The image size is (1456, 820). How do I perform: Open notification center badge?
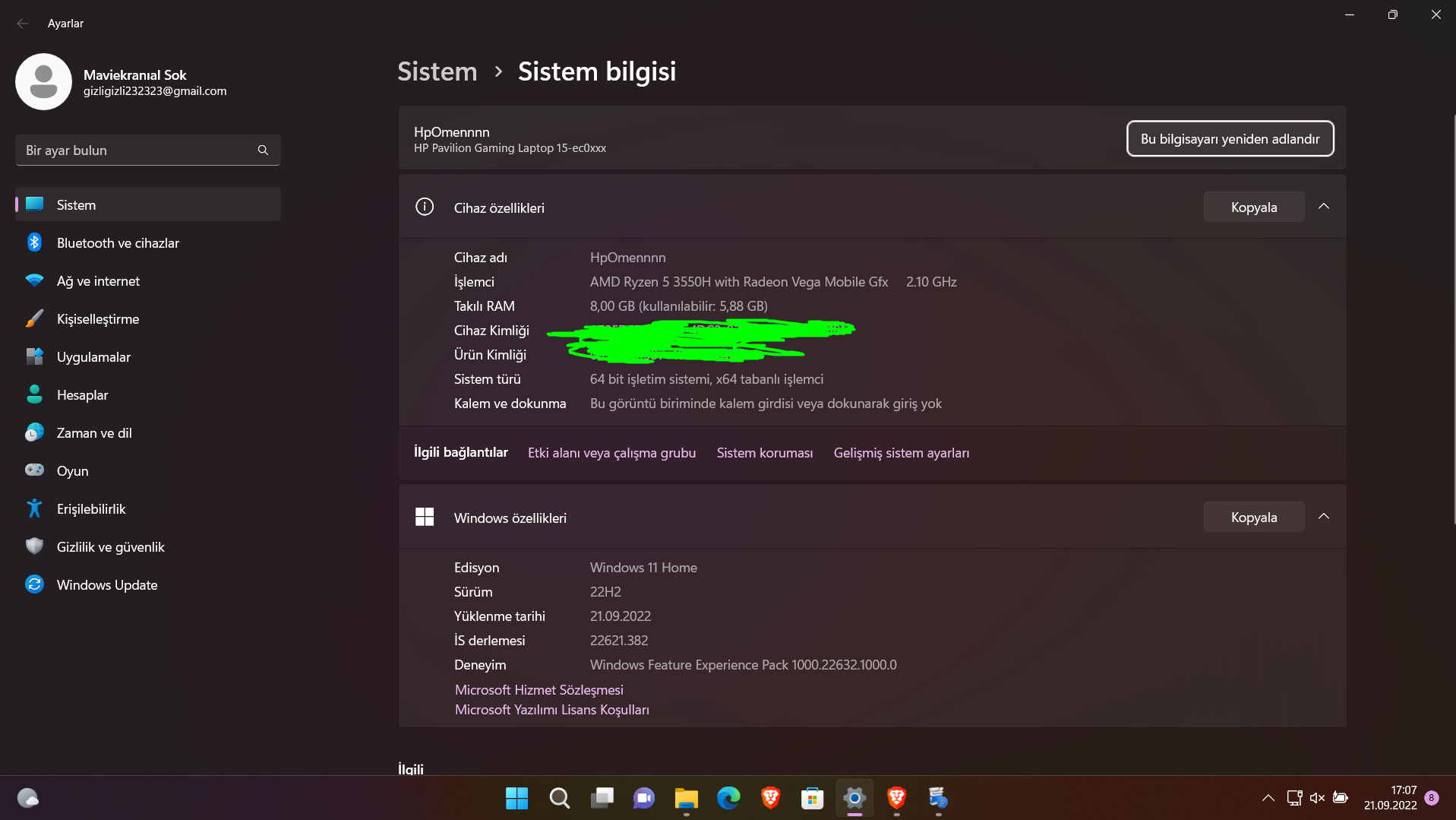coord(1432,798)
